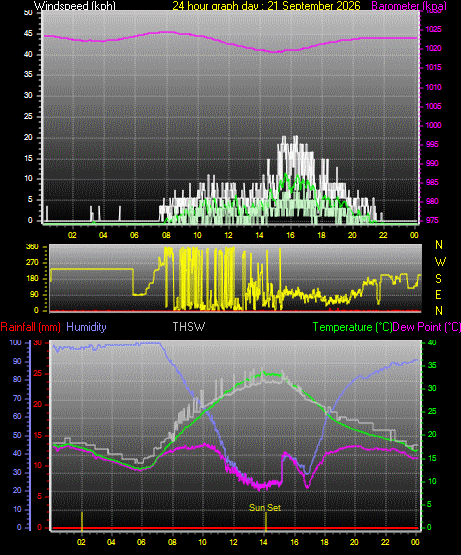
Task: Click the Dew Point (°C) legend label
Action: tap(427, 327)
